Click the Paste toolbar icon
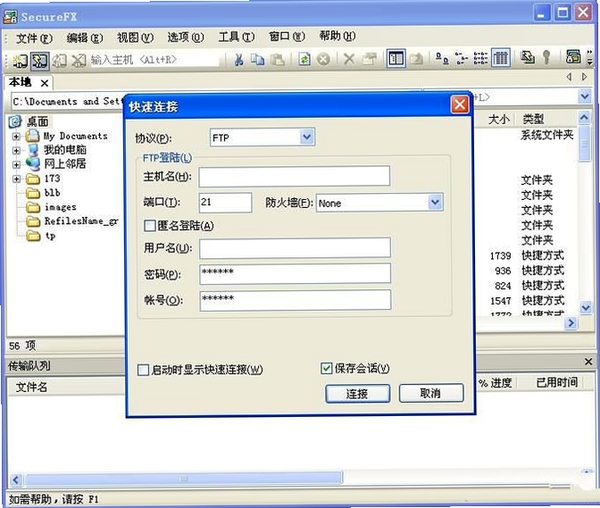 tap(277, 59)
